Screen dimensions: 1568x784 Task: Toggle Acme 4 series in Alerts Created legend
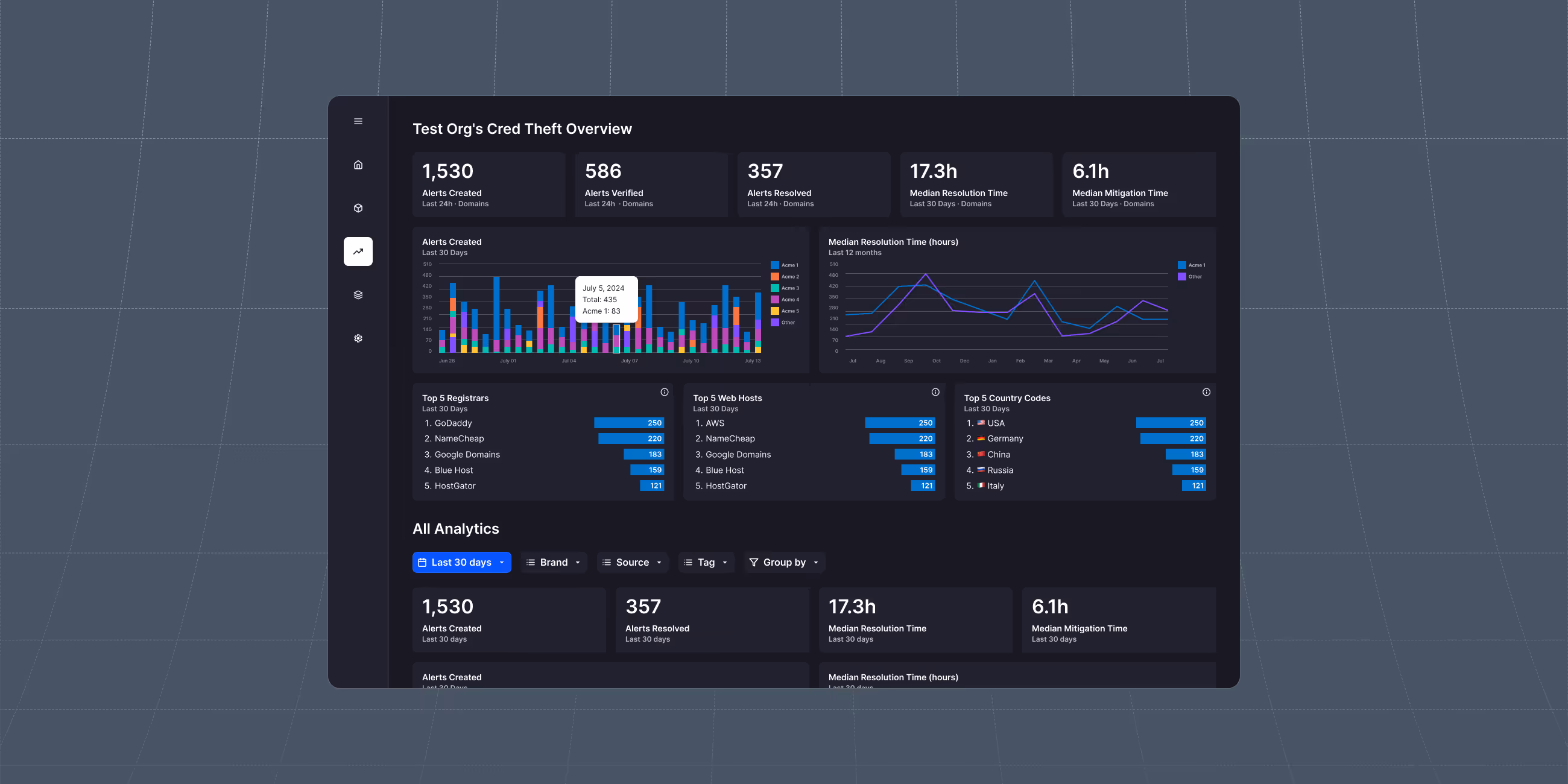785,300
